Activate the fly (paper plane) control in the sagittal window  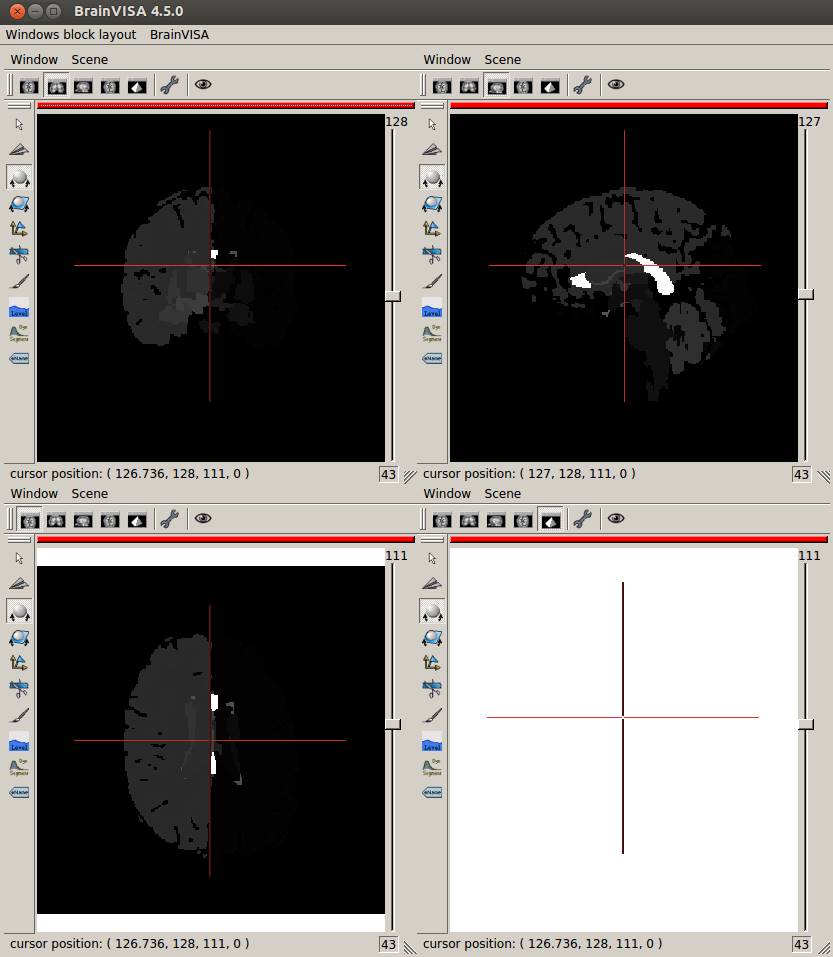coord(432,150)
